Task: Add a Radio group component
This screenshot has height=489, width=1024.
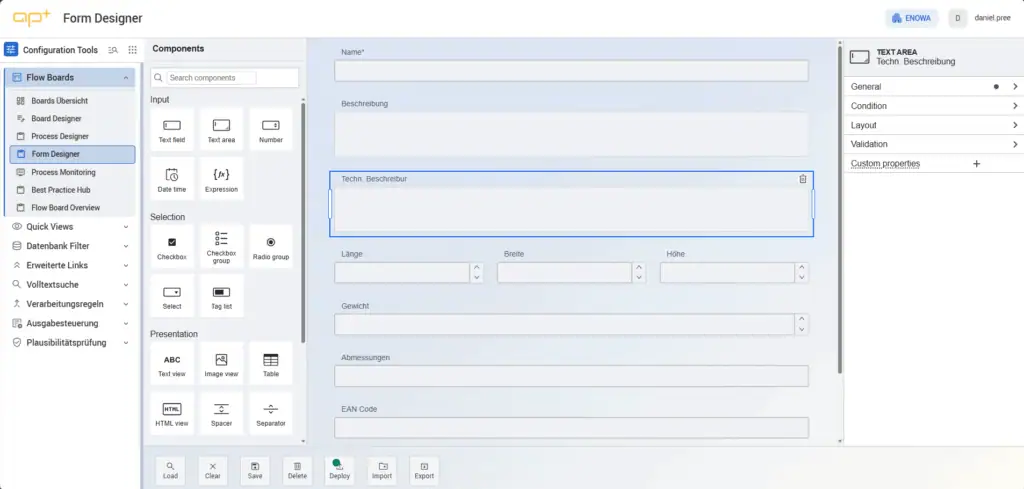Action: point(271,246)
